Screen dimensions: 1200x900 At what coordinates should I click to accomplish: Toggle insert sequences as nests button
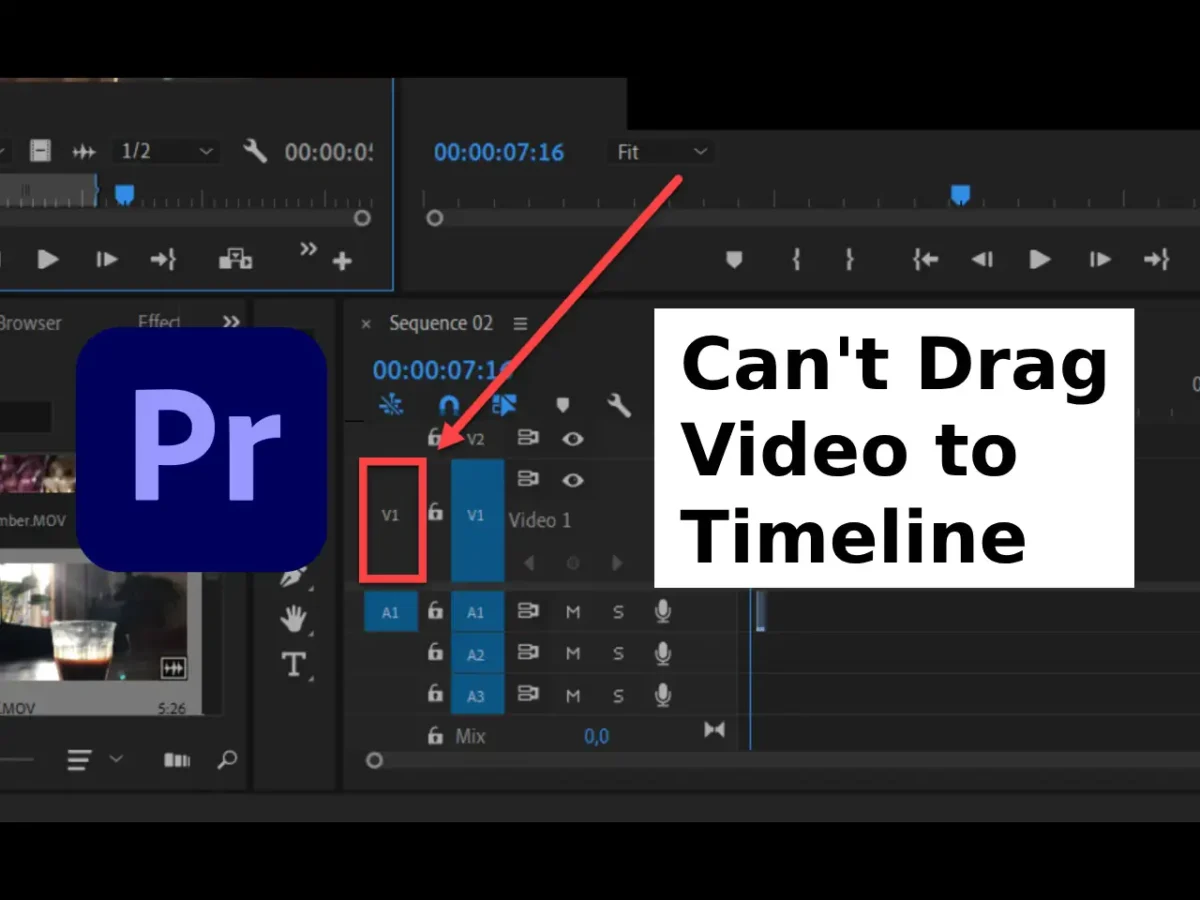pos(390,405)
